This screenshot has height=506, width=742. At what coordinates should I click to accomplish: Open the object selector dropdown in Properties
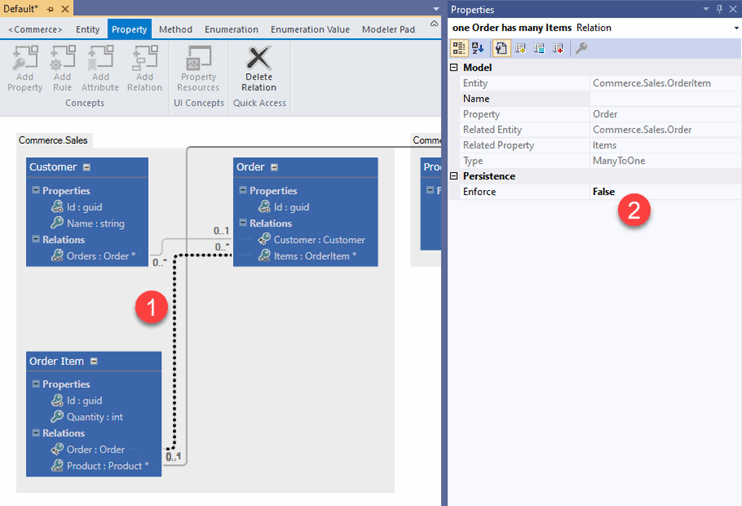pyautogui.click(x=735, y=28)
